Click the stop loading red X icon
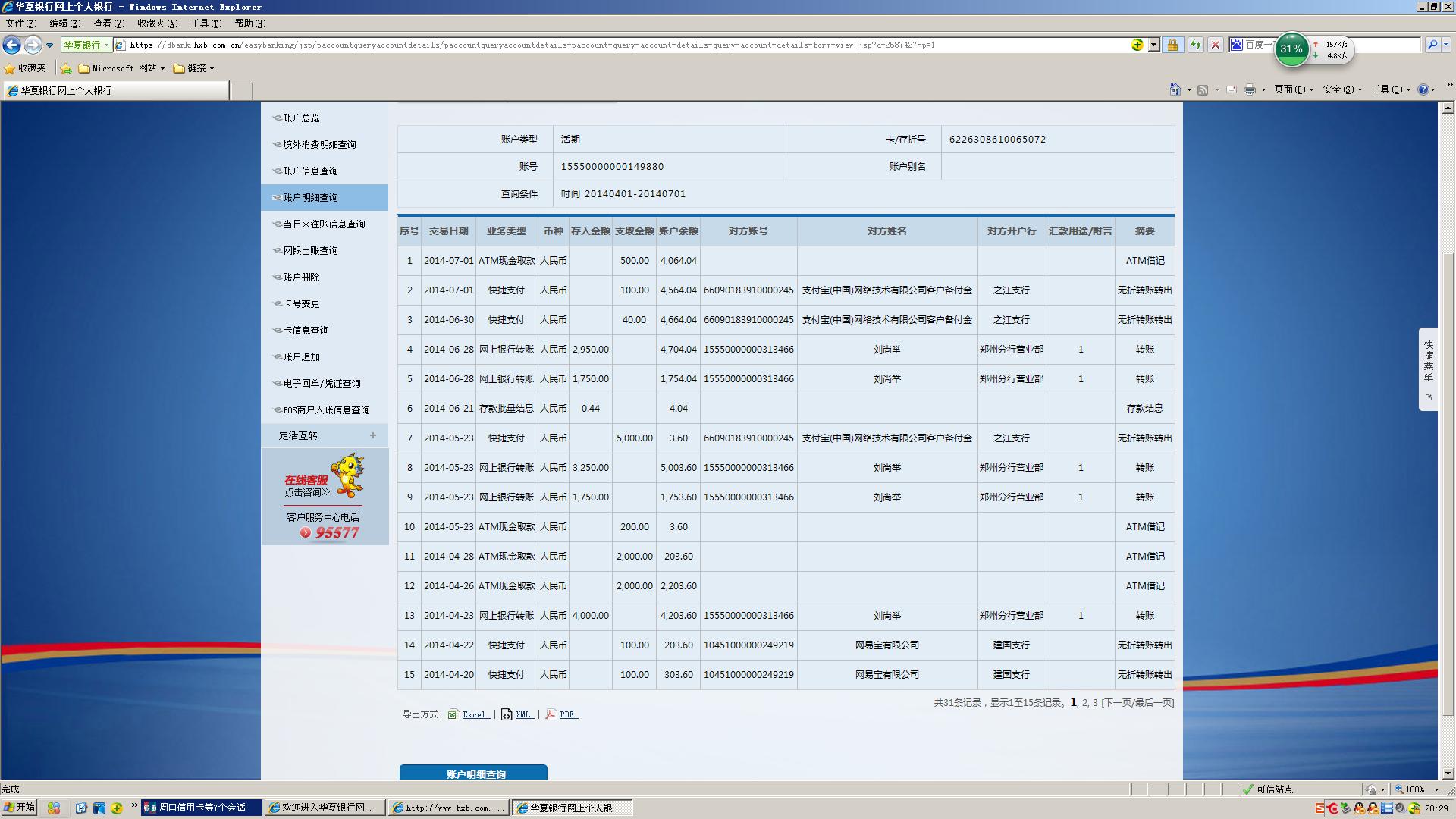 pyautogui.click(x=1216, y=45)
